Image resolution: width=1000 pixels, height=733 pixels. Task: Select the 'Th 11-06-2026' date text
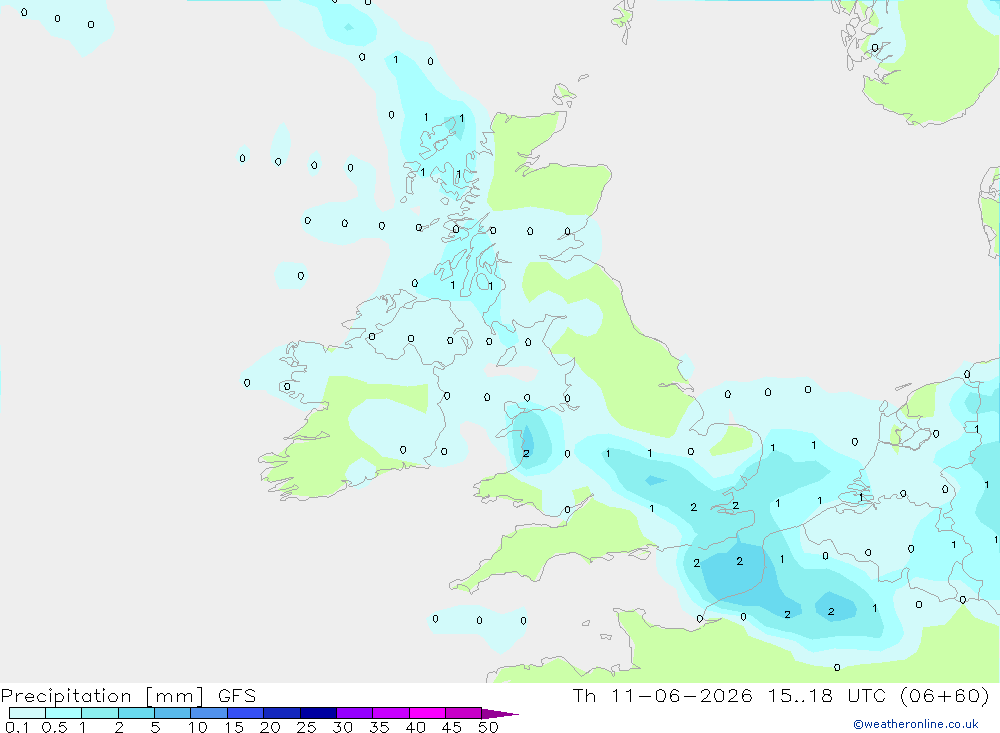[663, 695]
